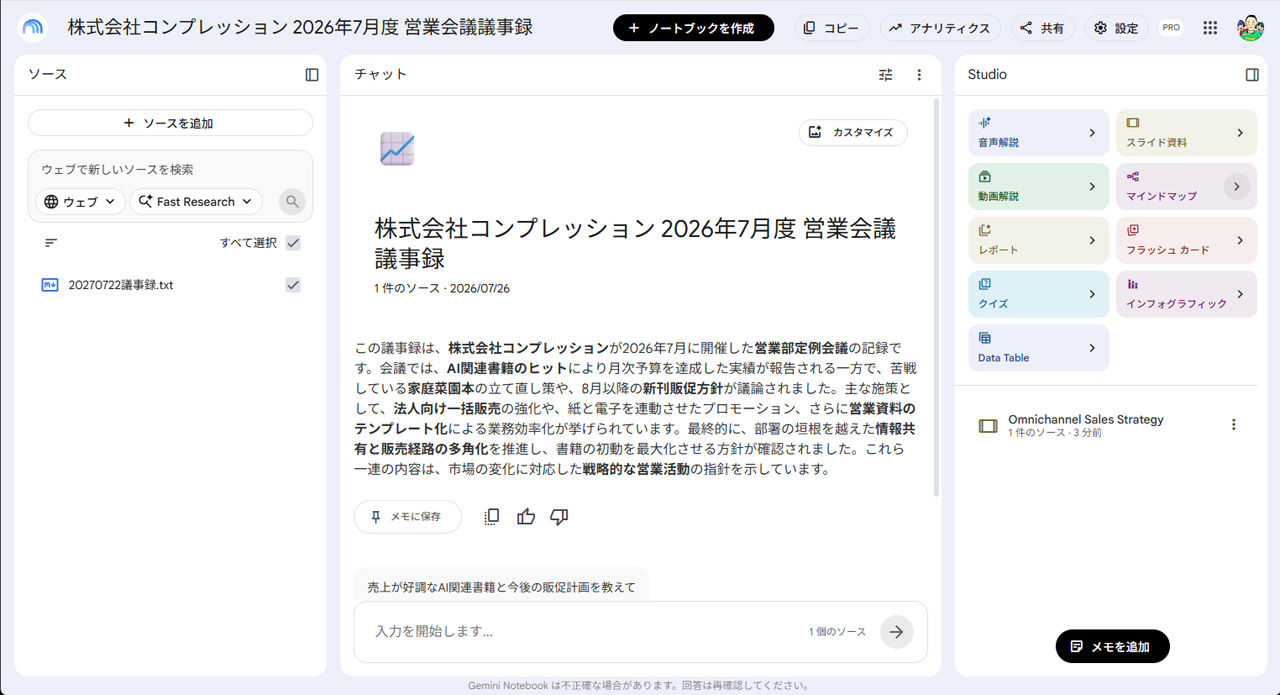Expand 音声解説 options chevron

pos(1092,133)
